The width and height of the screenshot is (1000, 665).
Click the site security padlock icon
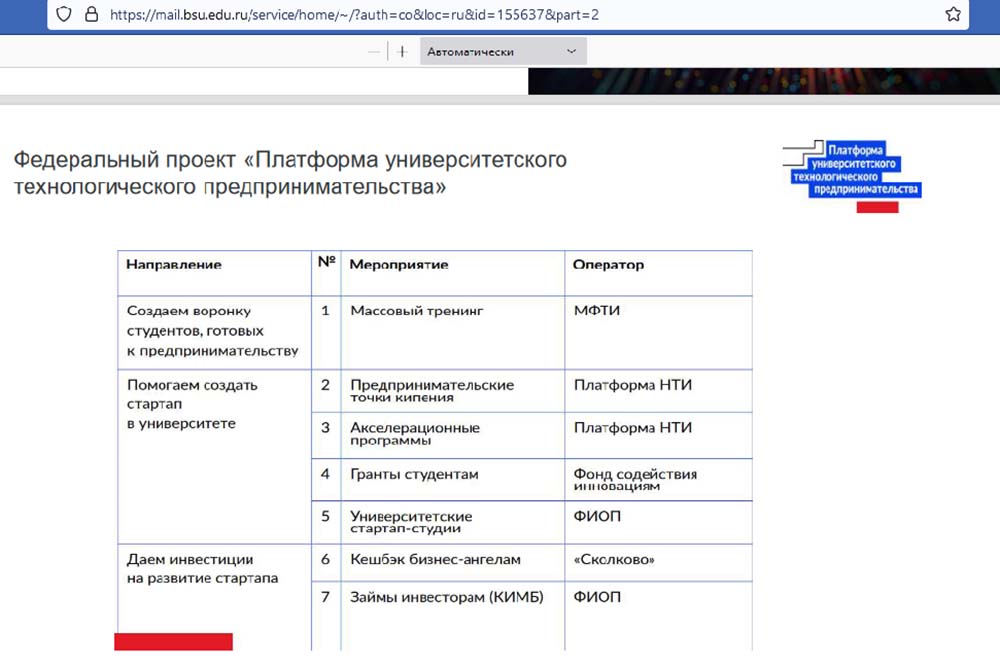click(91, 15)
